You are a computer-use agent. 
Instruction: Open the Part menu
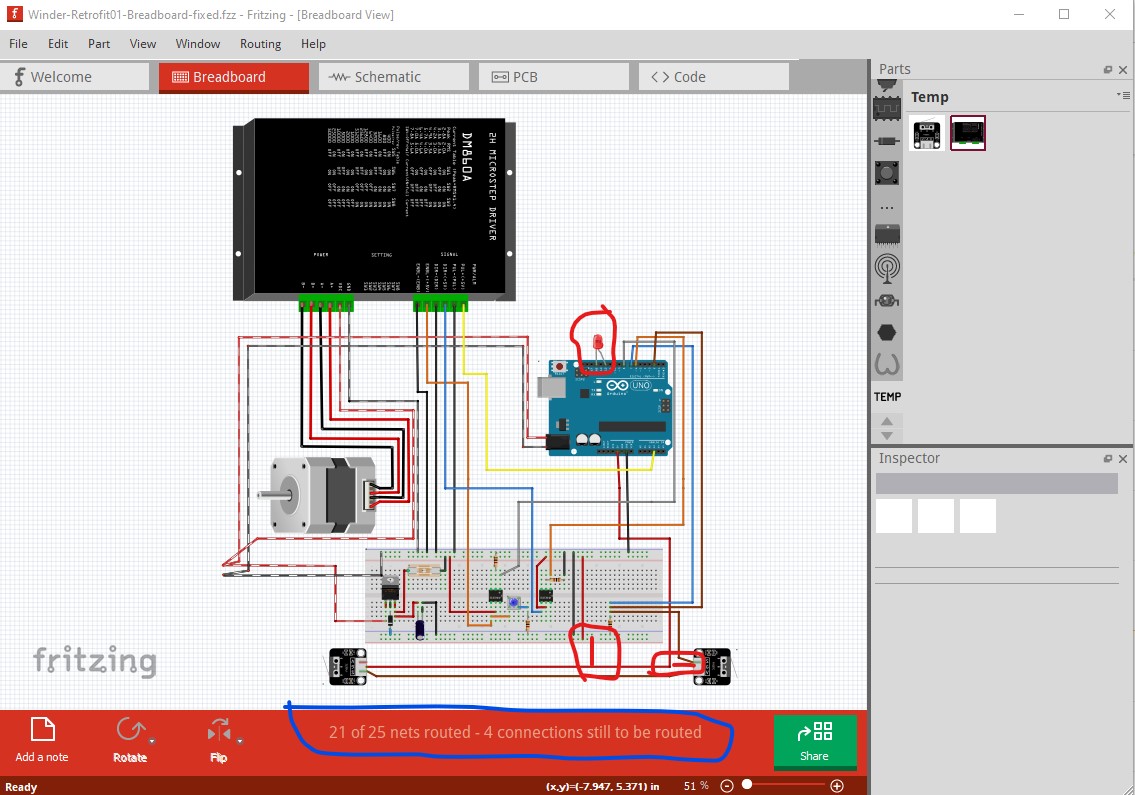[99, 43]
